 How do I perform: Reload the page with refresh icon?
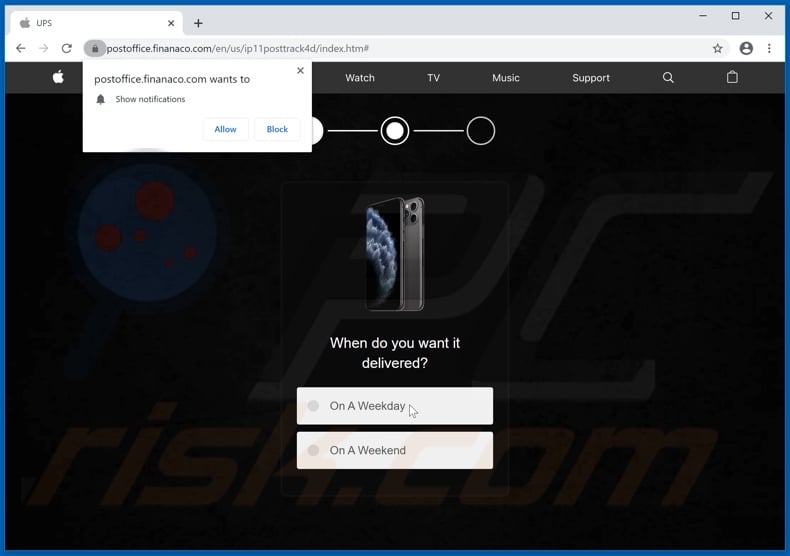tap(67, 48)
